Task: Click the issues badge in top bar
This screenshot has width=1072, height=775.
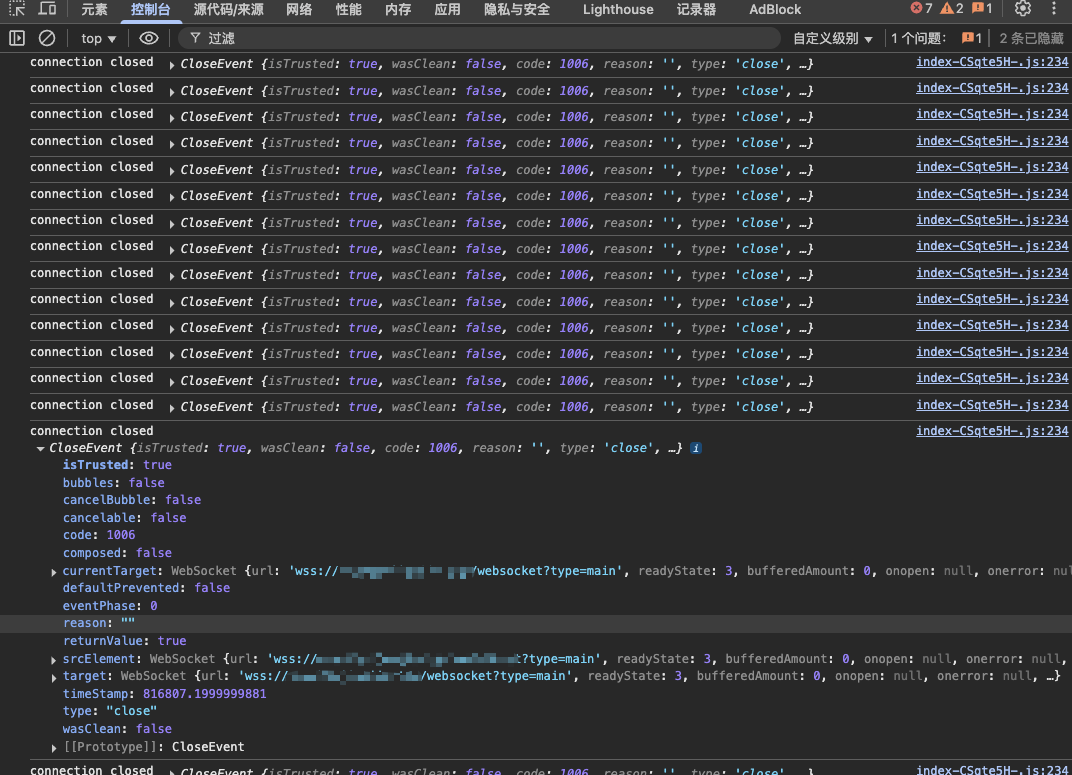Action: 982,9
